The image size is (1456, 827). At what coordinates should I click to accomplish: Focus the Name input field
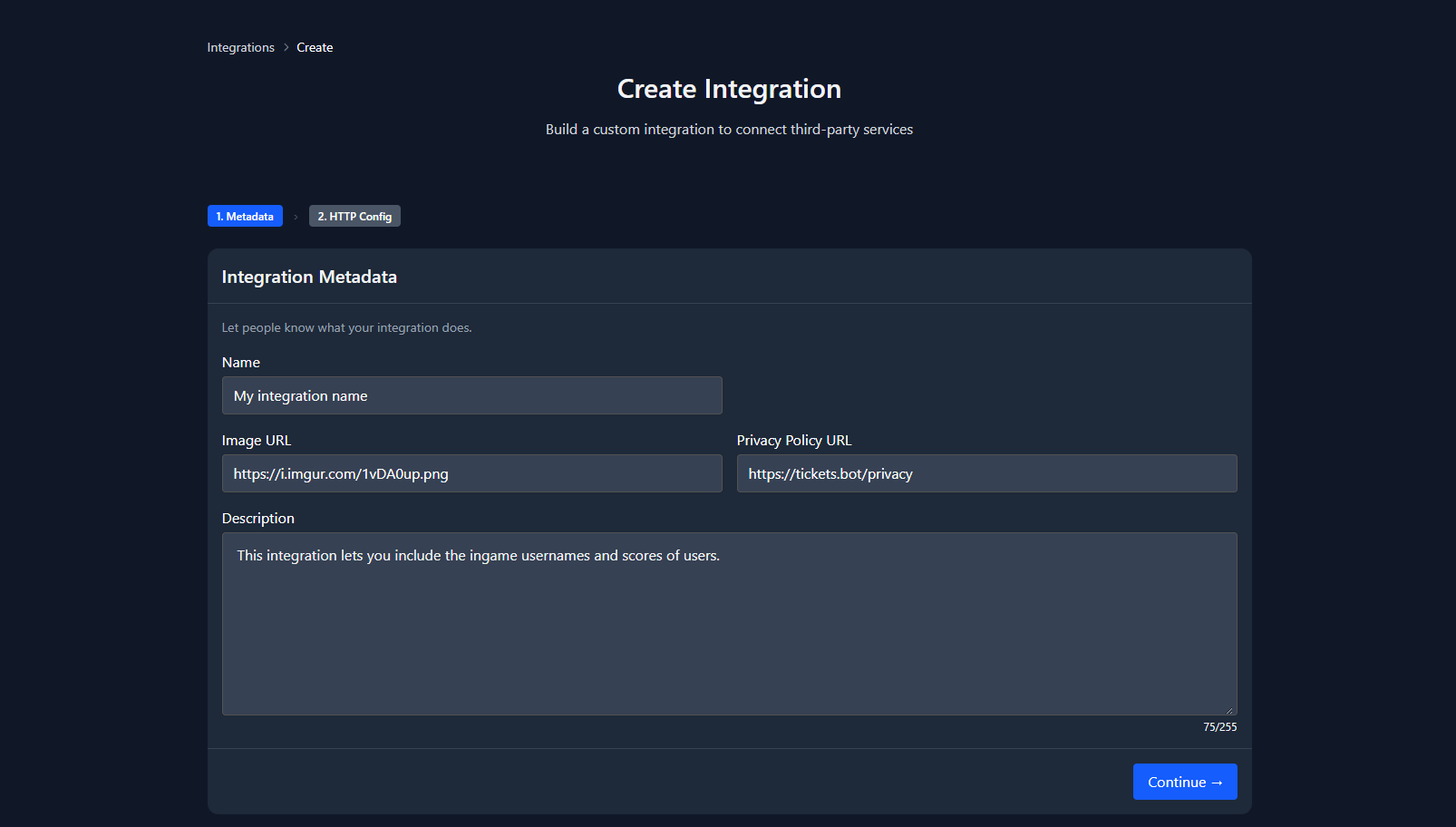(471, 395)
